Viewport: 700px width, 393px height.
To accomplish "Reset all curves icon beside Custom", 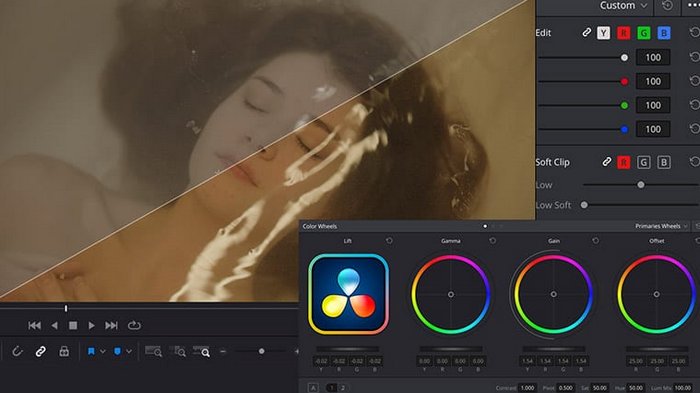I will 667,6.
